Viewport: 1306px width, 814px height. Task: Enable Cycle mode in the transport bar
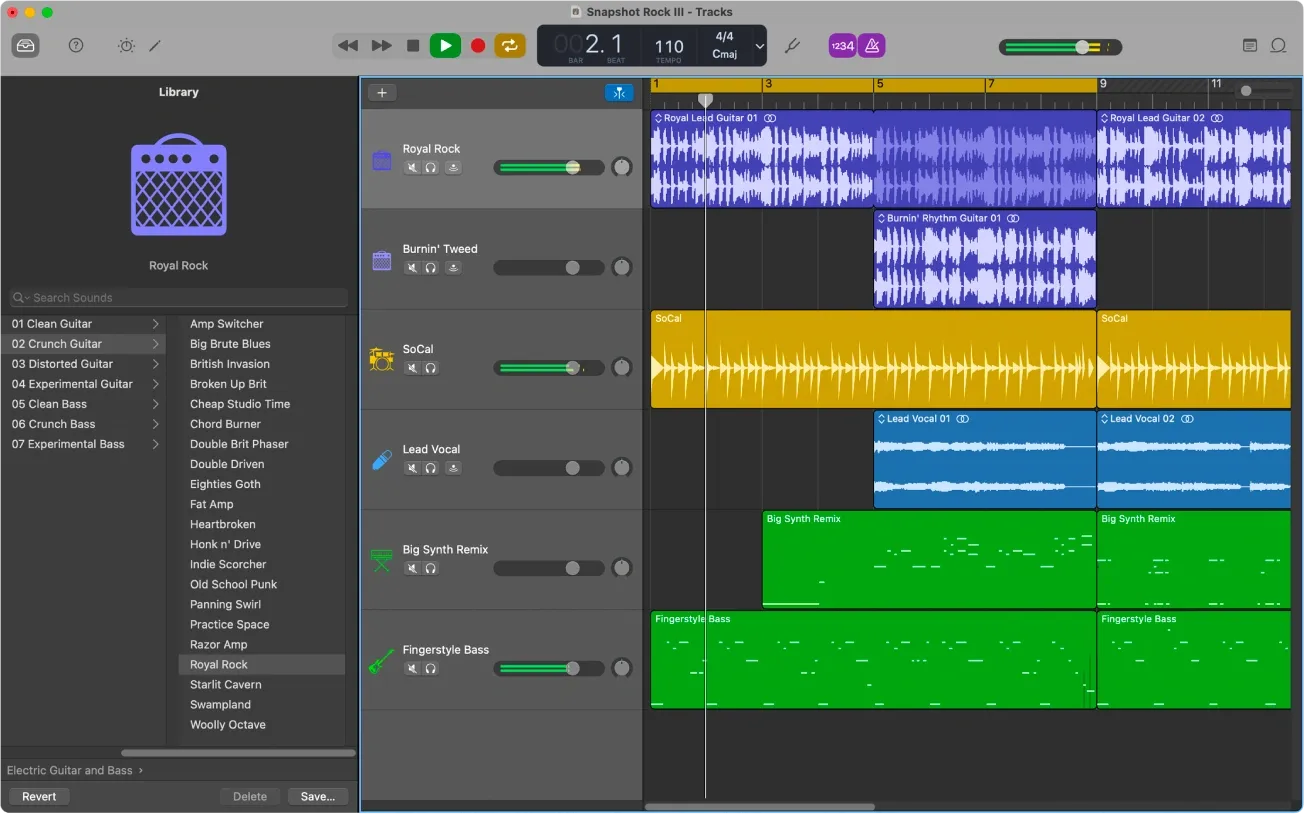509,45
